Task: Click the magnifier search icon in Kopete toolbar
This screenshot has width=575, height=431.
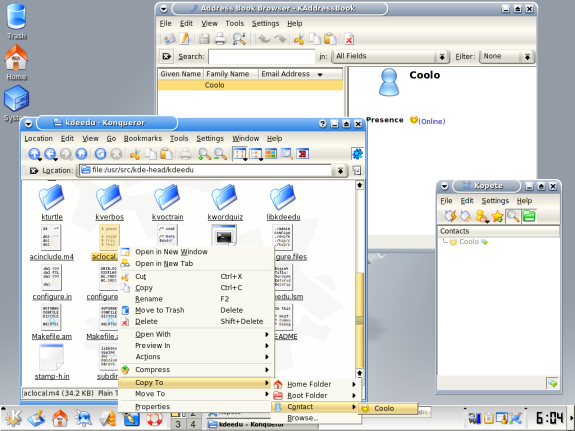Action: coord(513,216)
